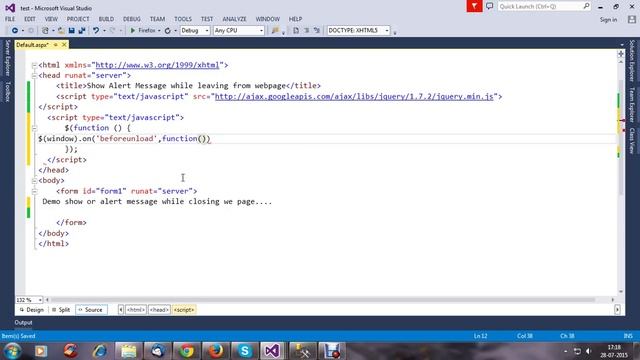Open the BUILD menu

click(106, 19)
